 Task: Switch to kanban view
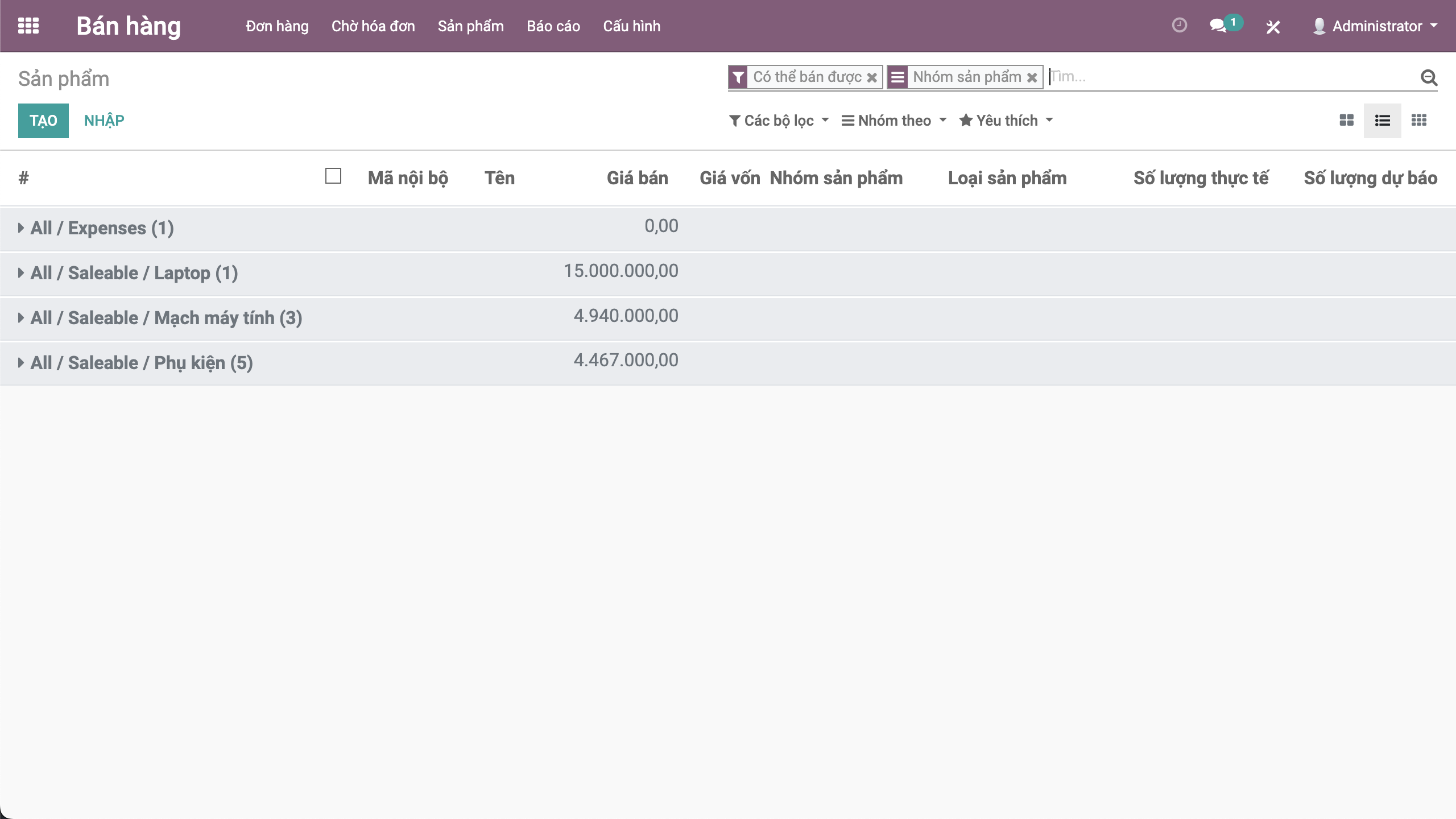1346,121
